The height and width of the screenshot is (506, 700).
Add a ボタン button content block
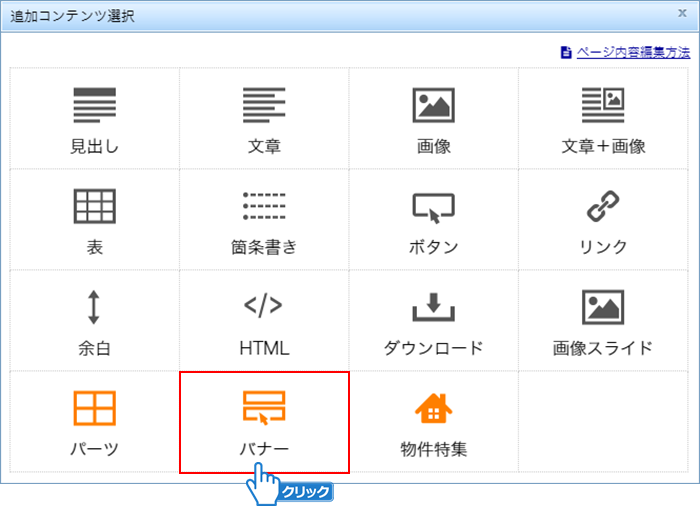click(x=433, y=208)
